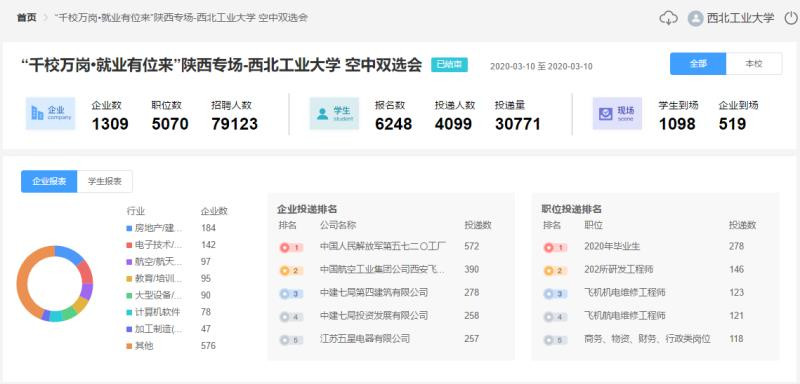Click the 加工制造 legend swatch
The image size is (800, 384).
point(129,329)
